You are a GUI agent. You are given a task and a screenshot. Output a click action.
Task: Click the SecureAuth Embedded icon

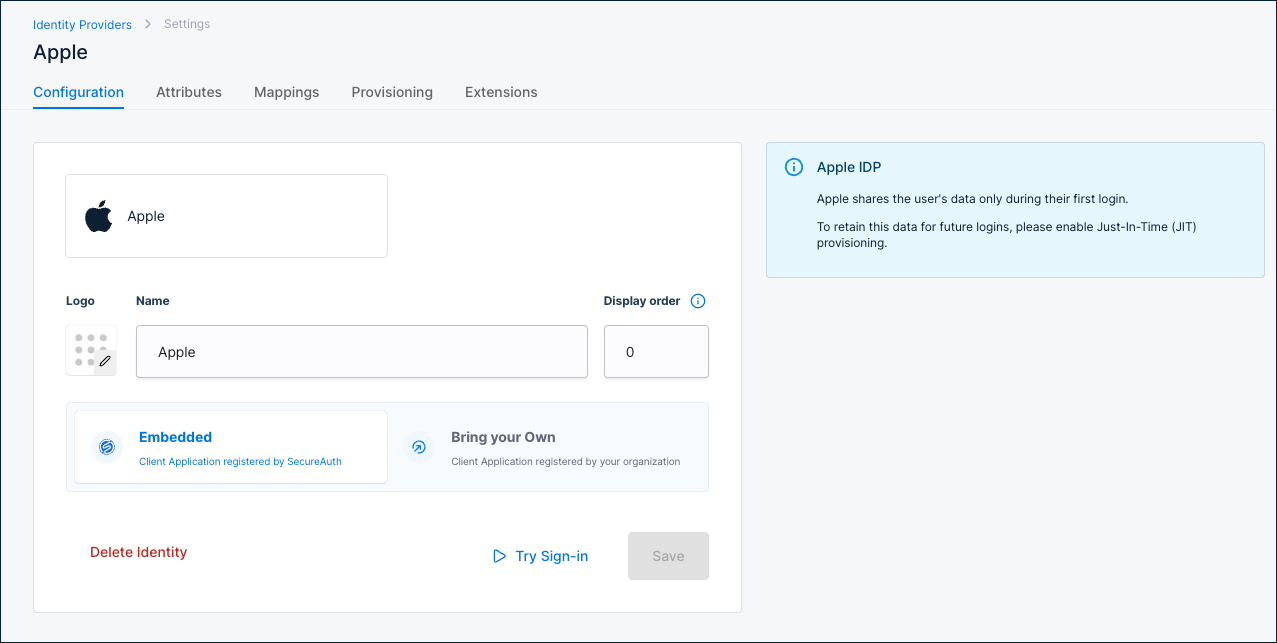pos(106,447)
